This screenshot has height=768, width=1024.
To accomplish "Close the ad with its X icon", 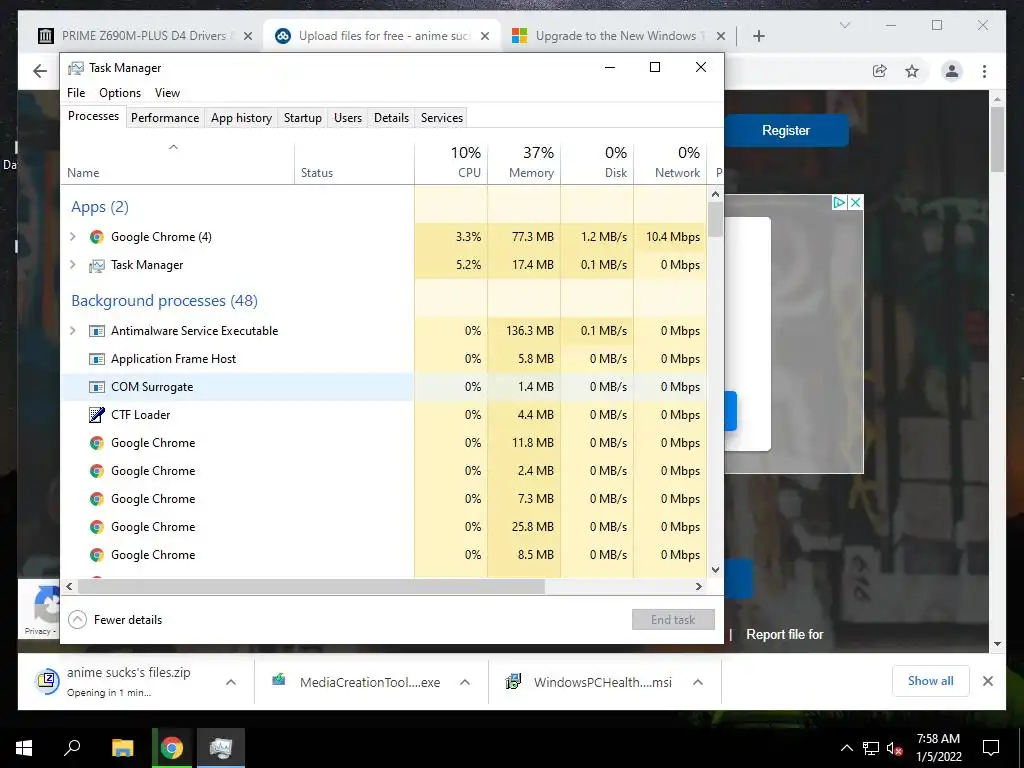I will (855, 202).
